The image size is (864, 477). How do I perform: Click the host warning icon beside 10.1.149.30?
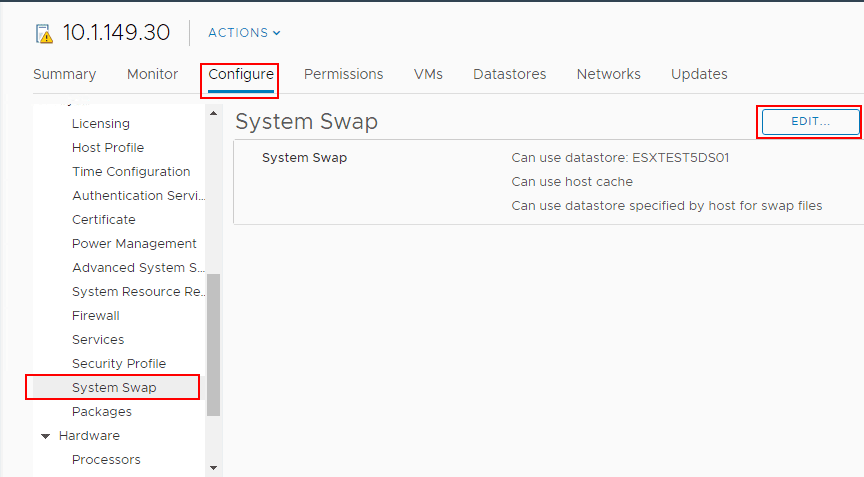[x=44, y=33]
